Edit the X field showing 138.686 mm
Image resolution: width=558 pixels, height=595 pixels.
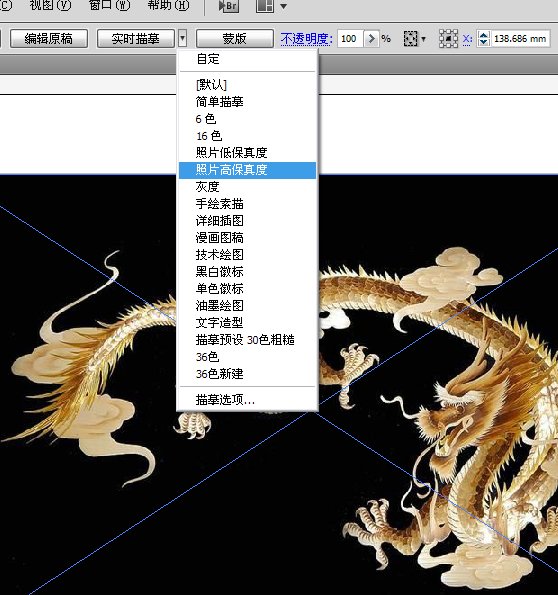point(520,39)
